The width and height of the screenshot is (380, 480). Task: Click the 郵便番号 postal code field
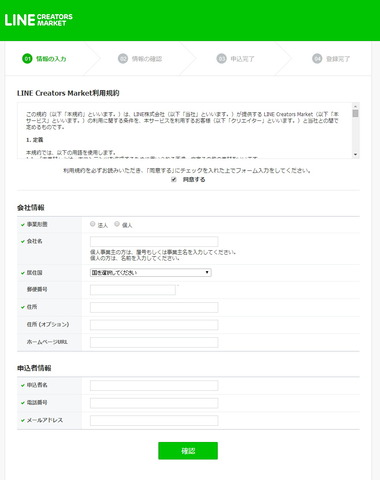tap(133, 290)
